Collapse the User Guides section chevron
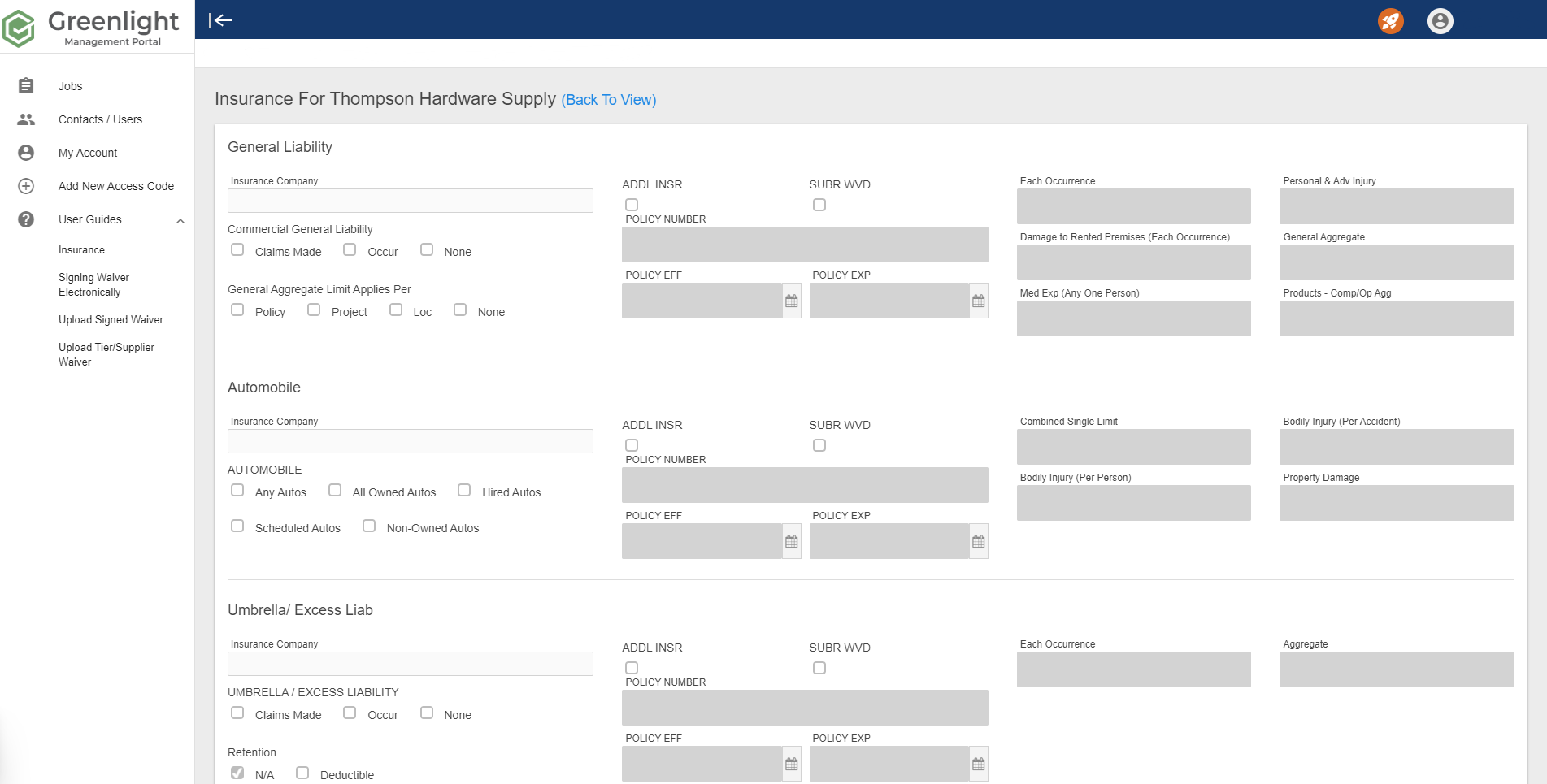 coord(180,220)
